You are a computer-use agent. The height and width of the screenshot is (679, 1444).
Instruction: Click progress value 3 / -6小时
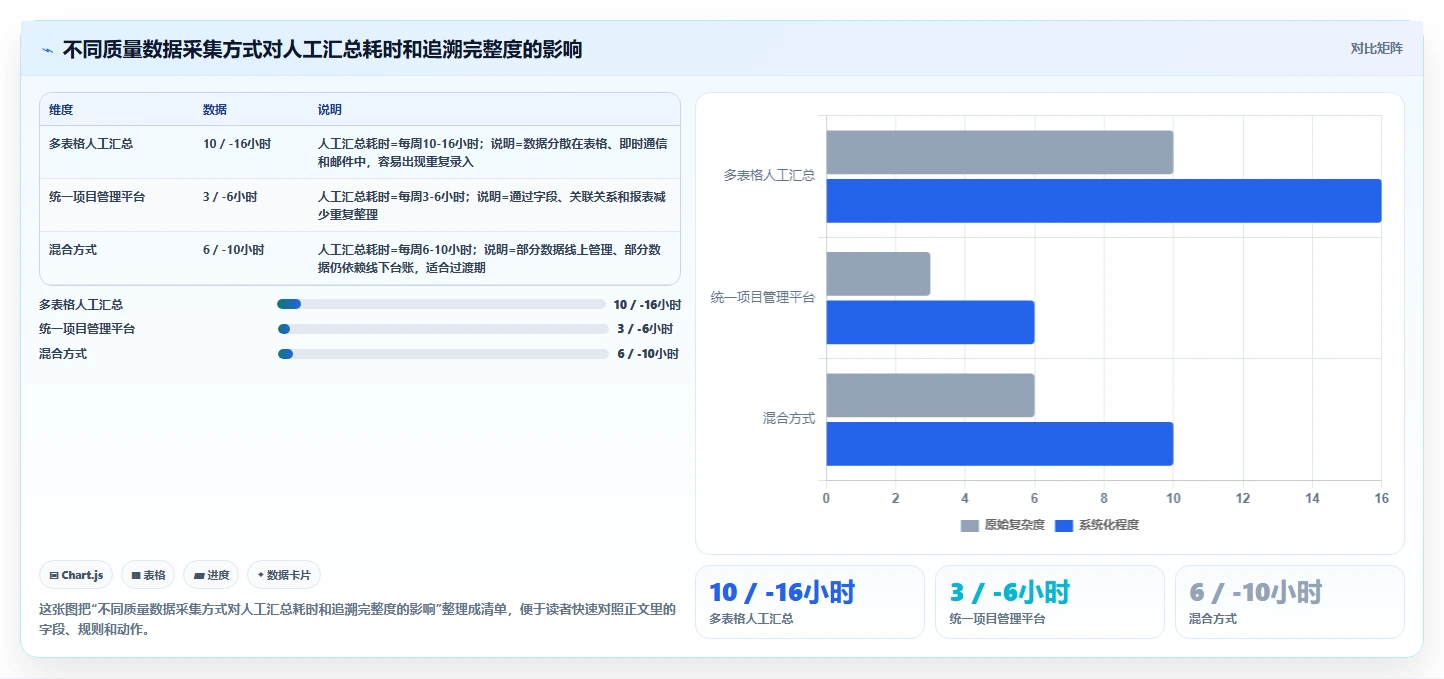645,329
